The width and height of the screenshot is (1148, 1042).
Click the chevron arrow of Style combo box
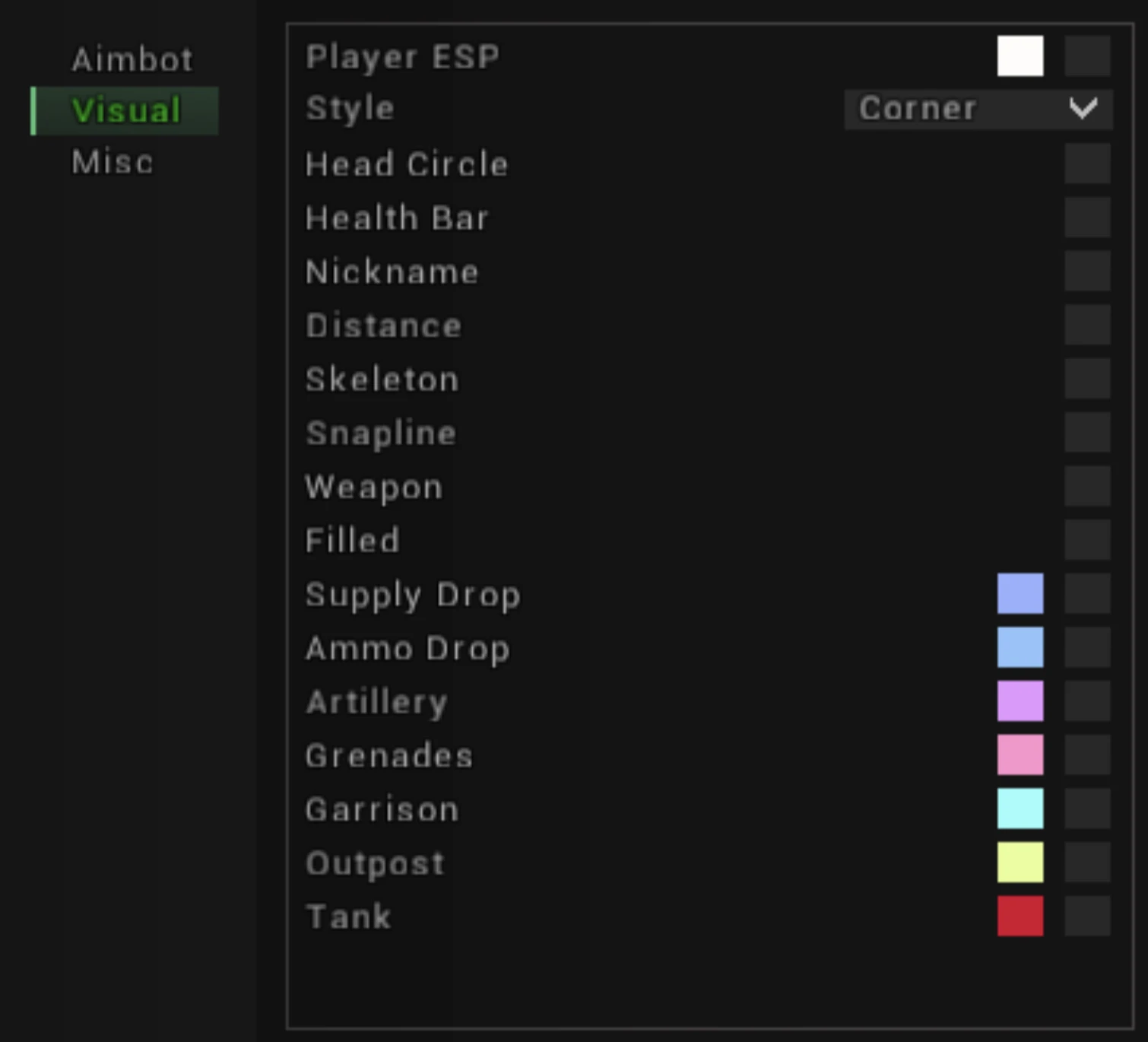[1083, 109]
